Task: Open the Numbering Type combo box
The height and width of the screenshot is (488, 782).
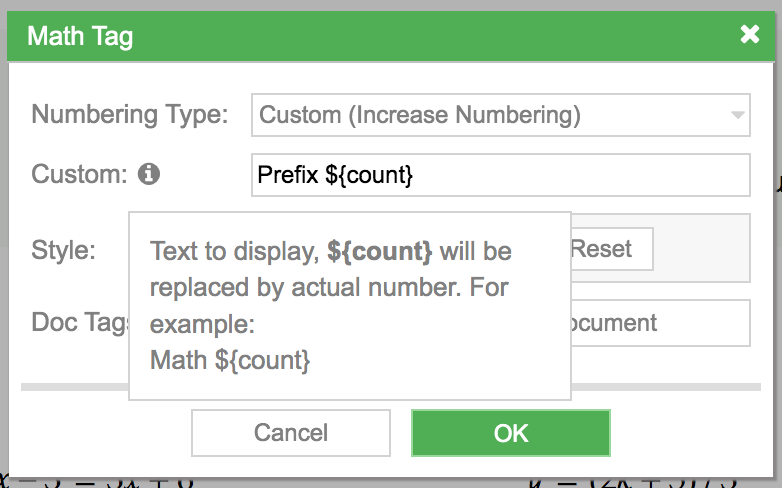Action: (x=500, y=115)
